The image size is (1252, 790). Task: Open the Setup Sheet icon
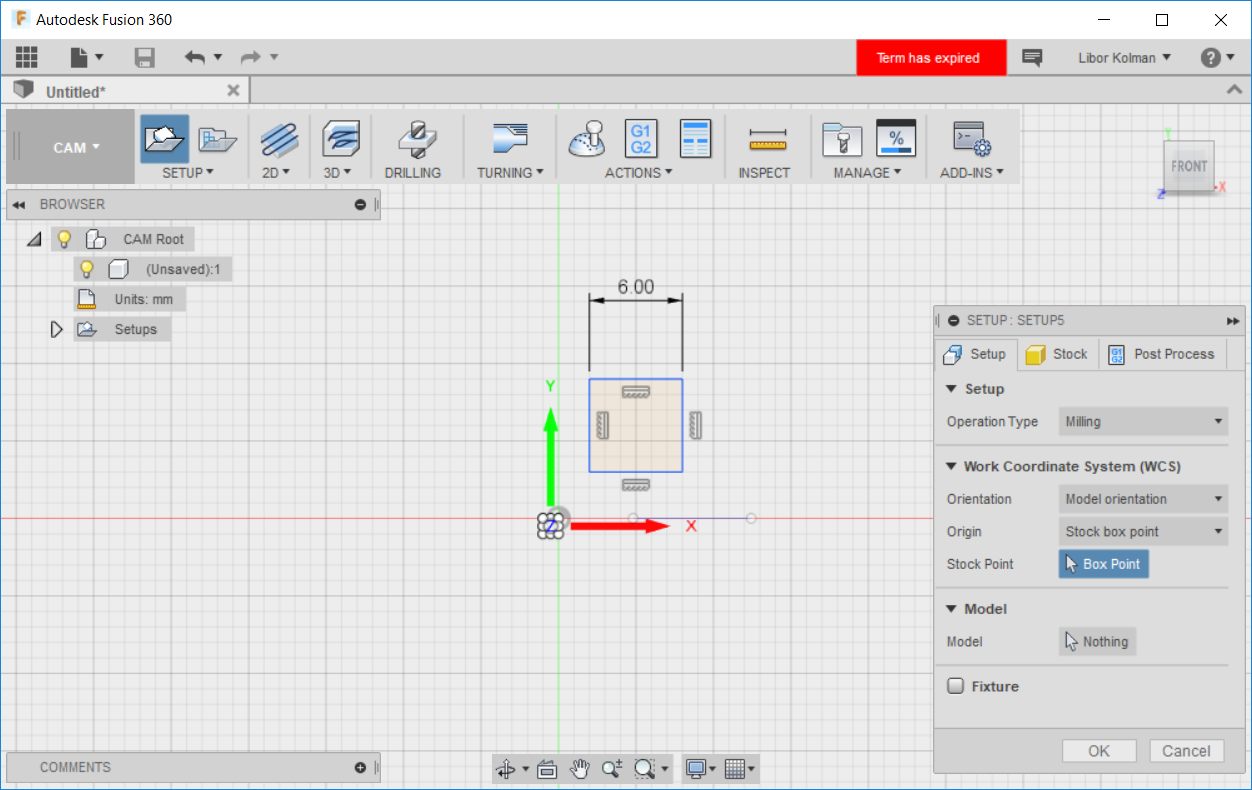click(x=695, y=139)
